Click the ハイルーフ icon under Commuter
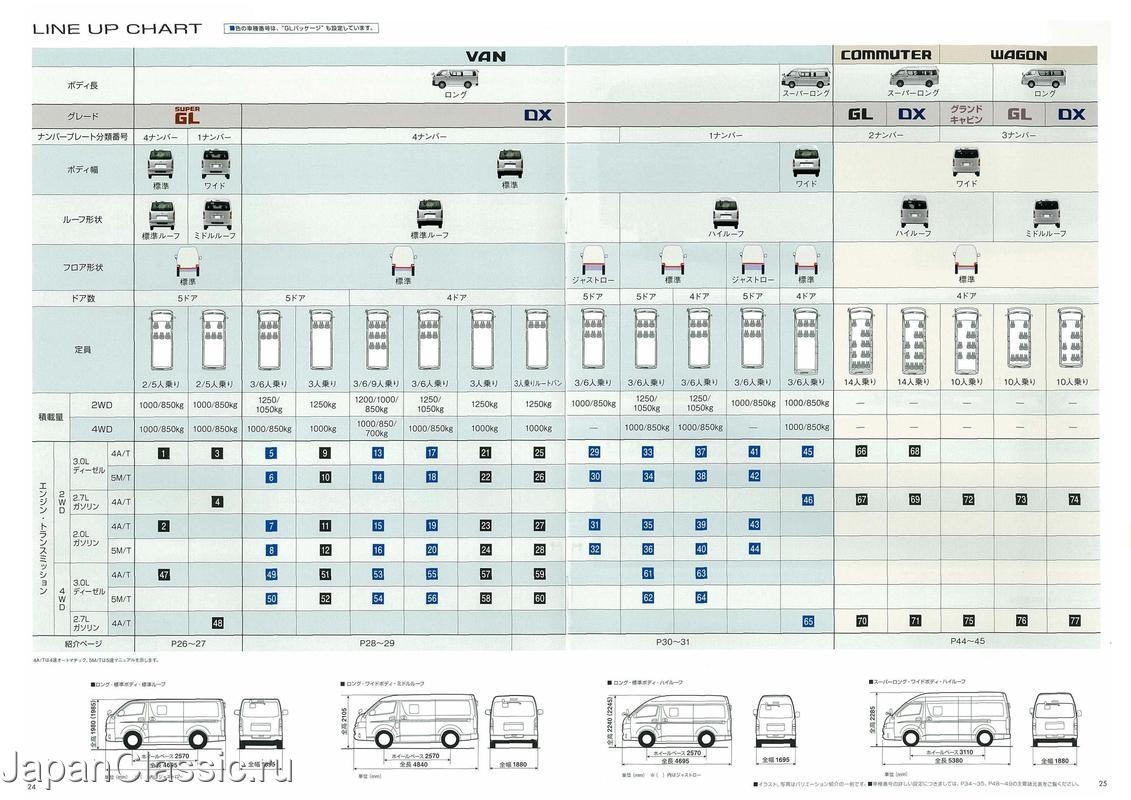This screenshot has height=800, width=1131. 913,214
